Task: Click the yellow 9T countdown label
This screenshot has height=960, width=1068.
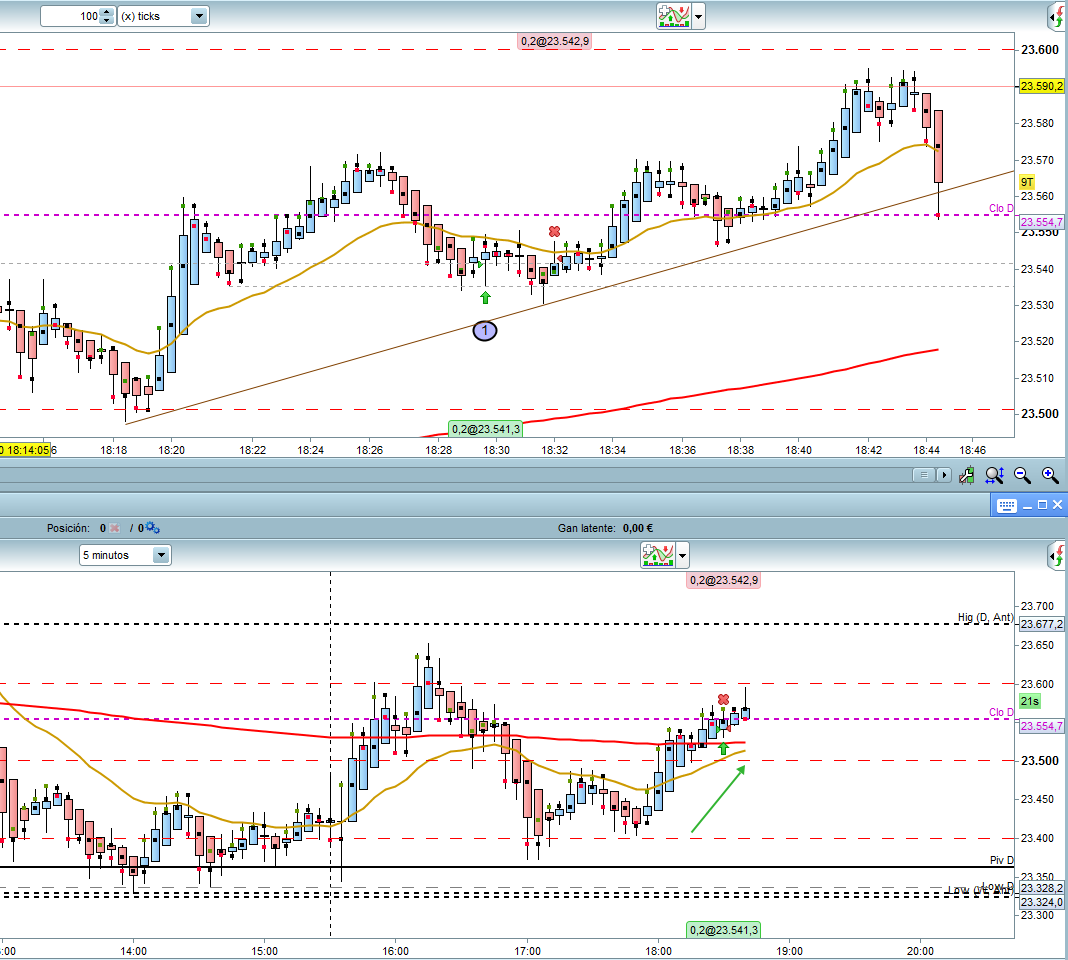Action: 1026,182
